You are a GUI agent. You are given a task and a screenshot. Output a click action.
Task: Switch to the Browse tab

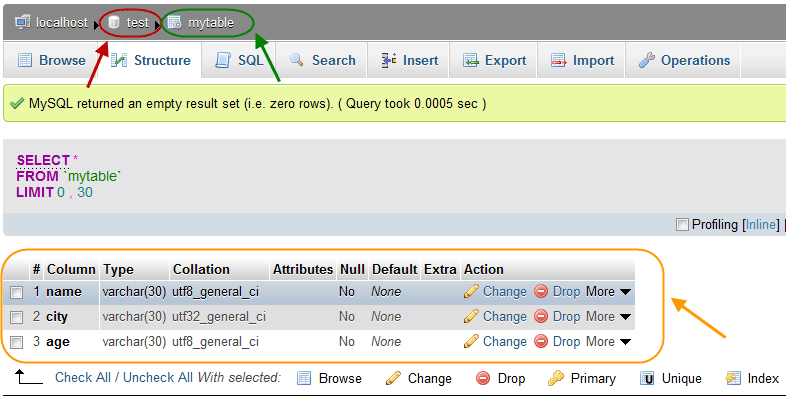[x=51, y=60]
